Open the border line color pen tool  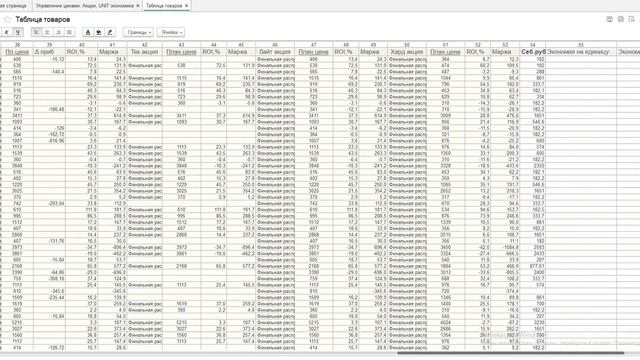(110, 32)
